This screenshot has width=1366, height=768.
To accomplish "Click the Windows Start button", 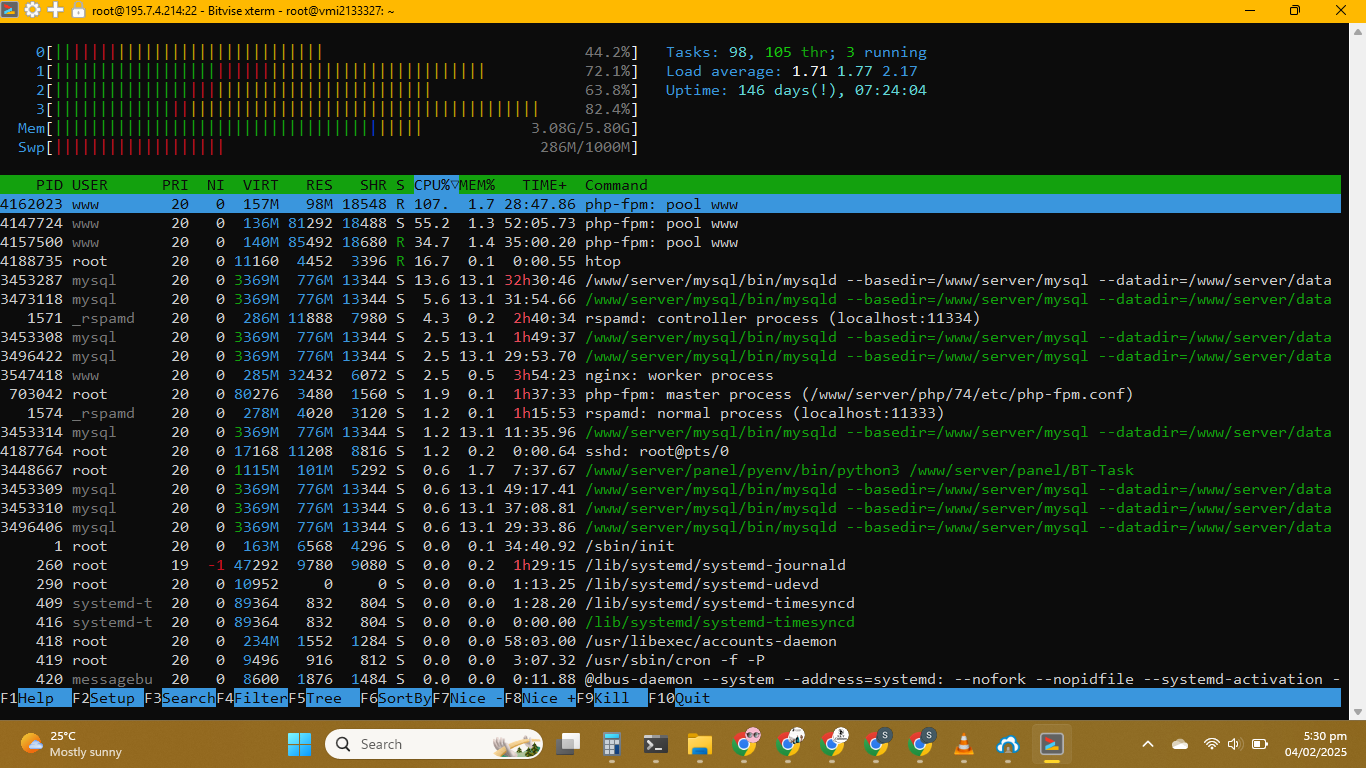I will (x=299, y=744).
